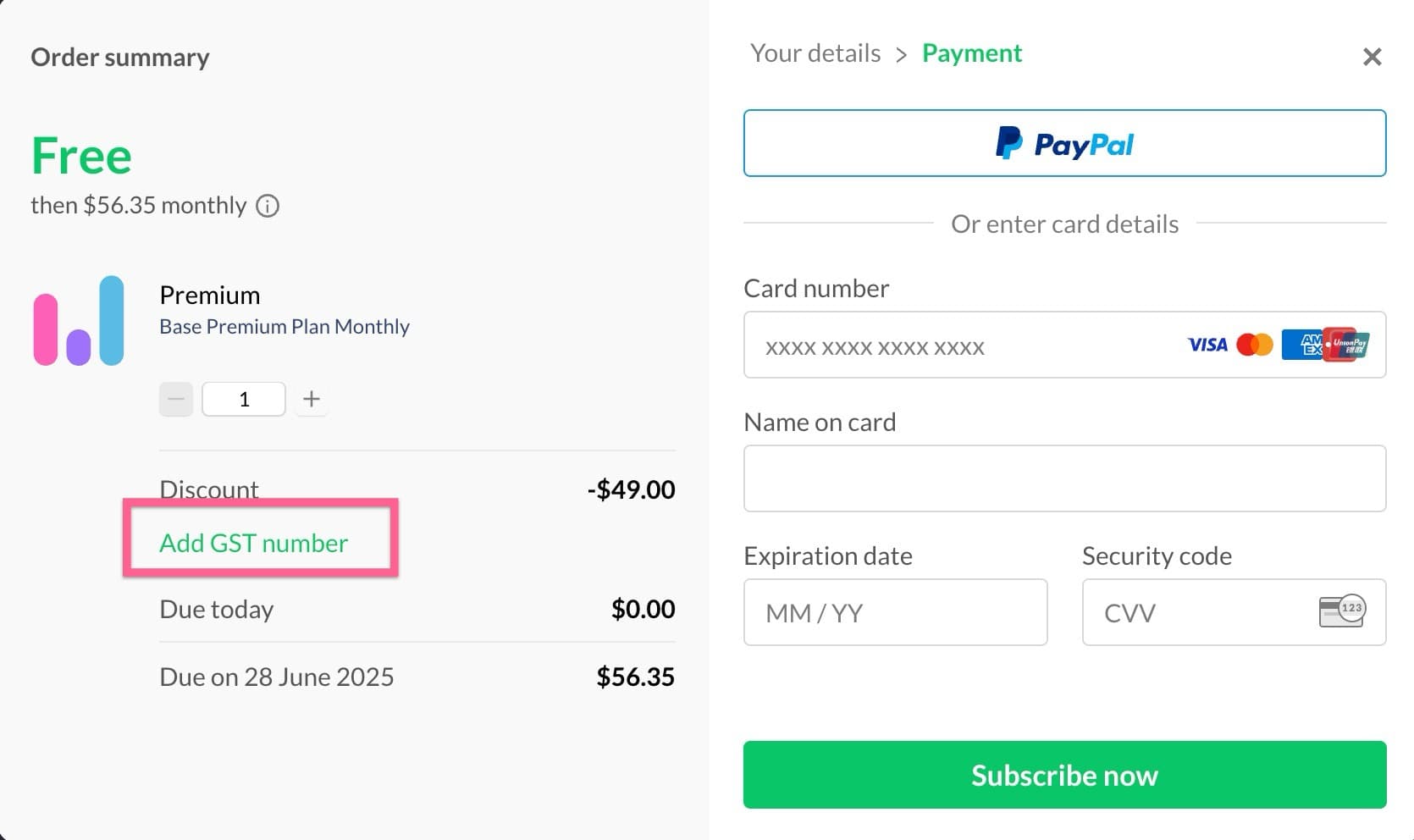Viewport: 1414px width, 840px height.
Task: Decrease the plan quantity
Action: [x=175, y=399]
